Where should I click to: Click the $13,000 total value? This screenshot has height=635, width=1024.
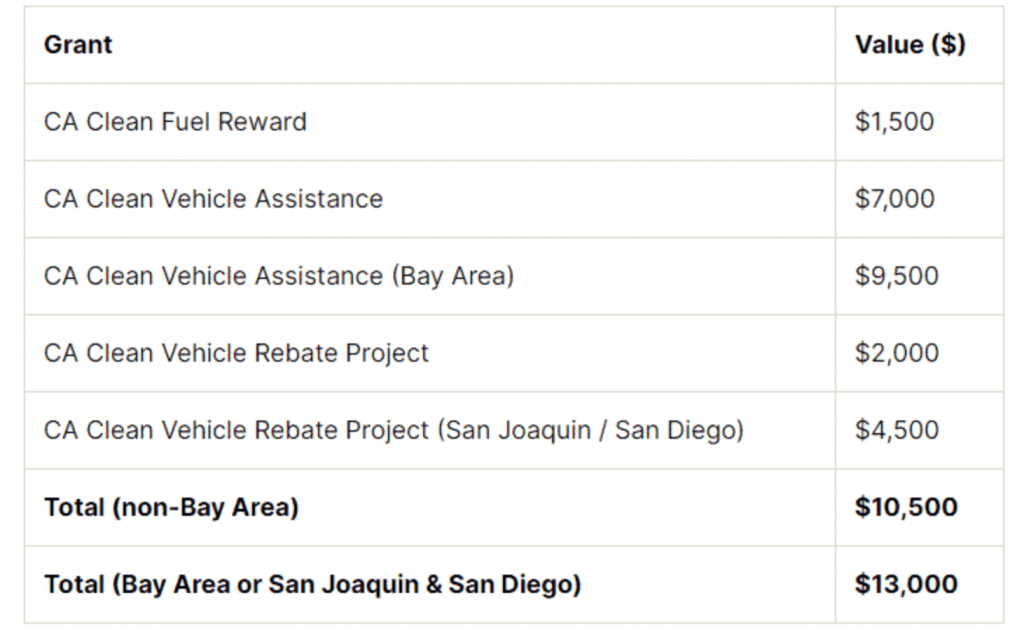pyautogui.click(x=906, y=584)
